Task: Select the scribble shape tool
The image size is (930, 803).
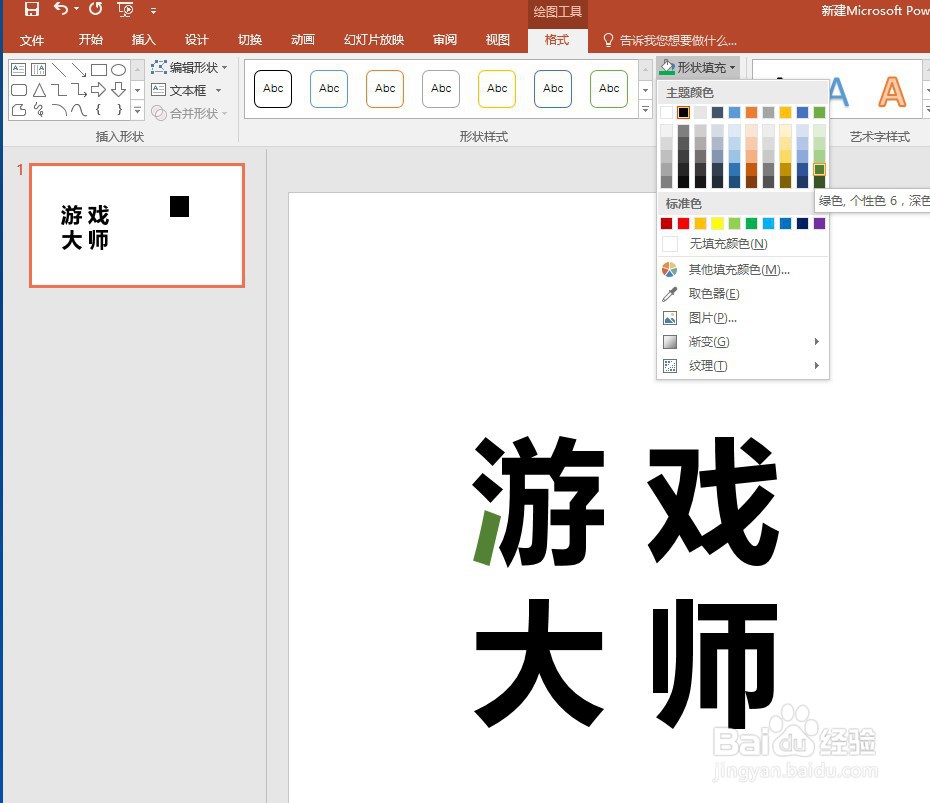Action: point(39,109)
